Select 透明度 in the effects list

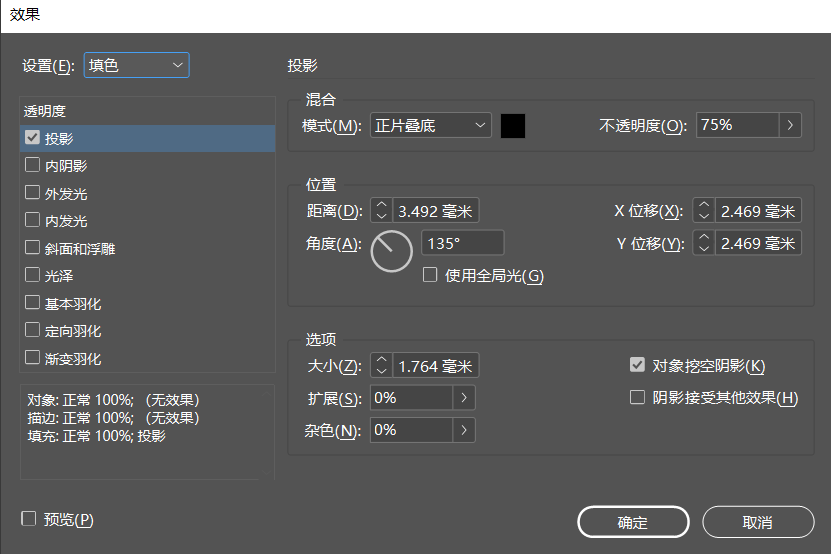pyautogui.click(x=45, y=111)
